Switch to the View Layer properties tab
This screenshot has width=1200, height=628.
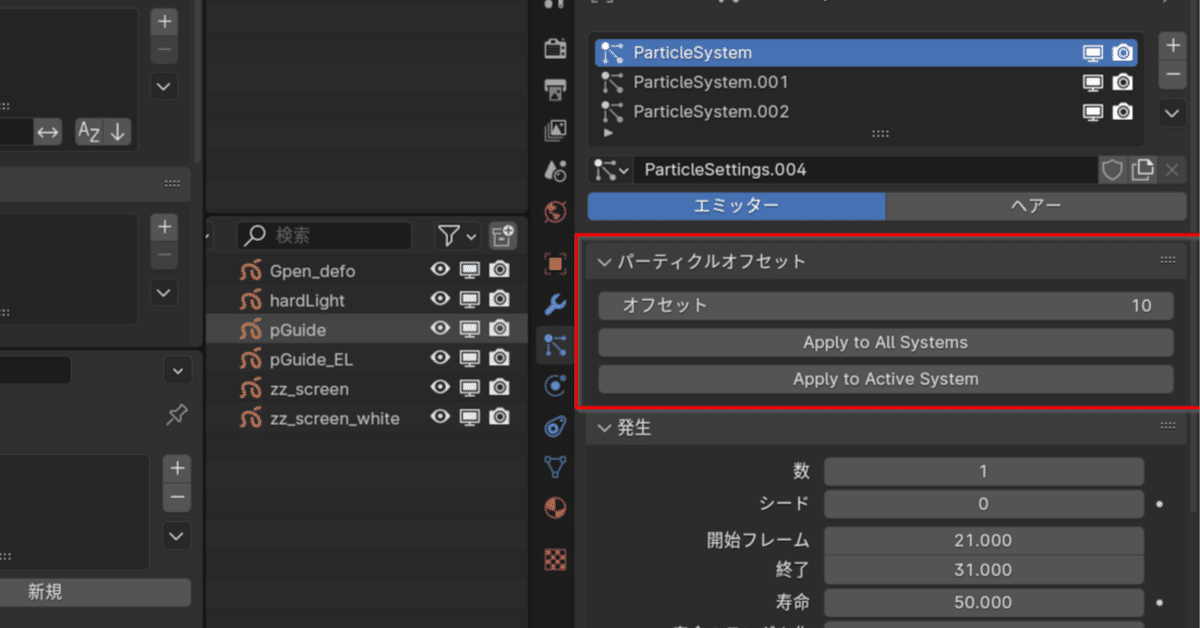click(555, 130)
